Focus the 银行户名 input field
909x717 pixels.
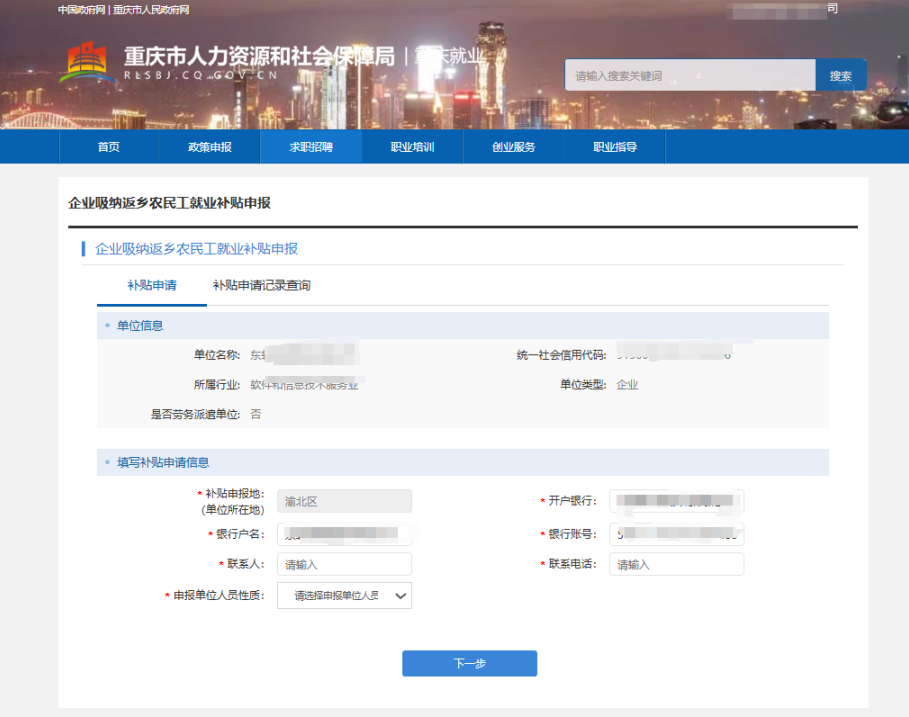point(344,534)
